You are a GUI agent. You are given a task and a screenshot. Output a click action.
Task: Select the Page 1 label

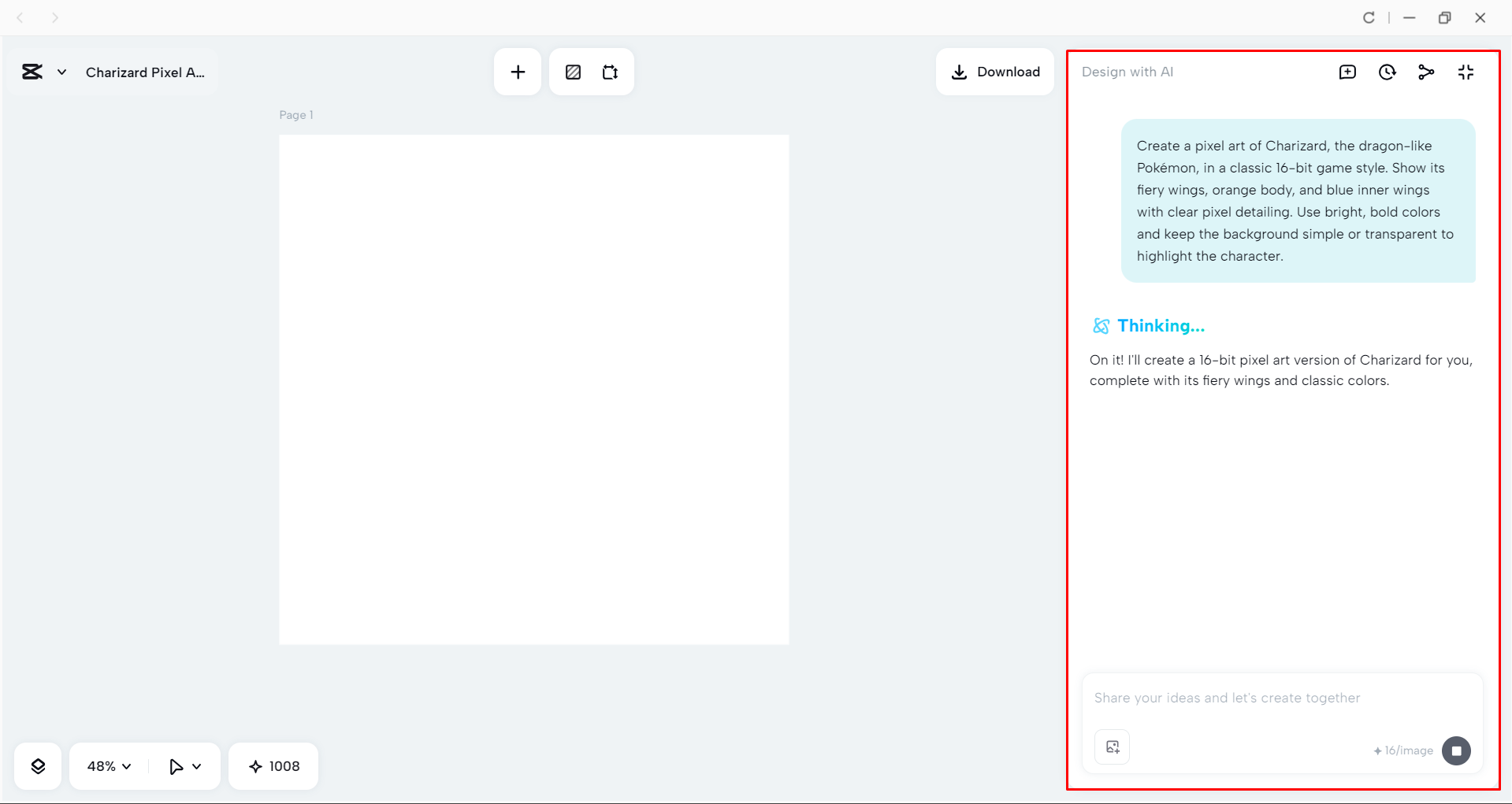pos(296,115)
